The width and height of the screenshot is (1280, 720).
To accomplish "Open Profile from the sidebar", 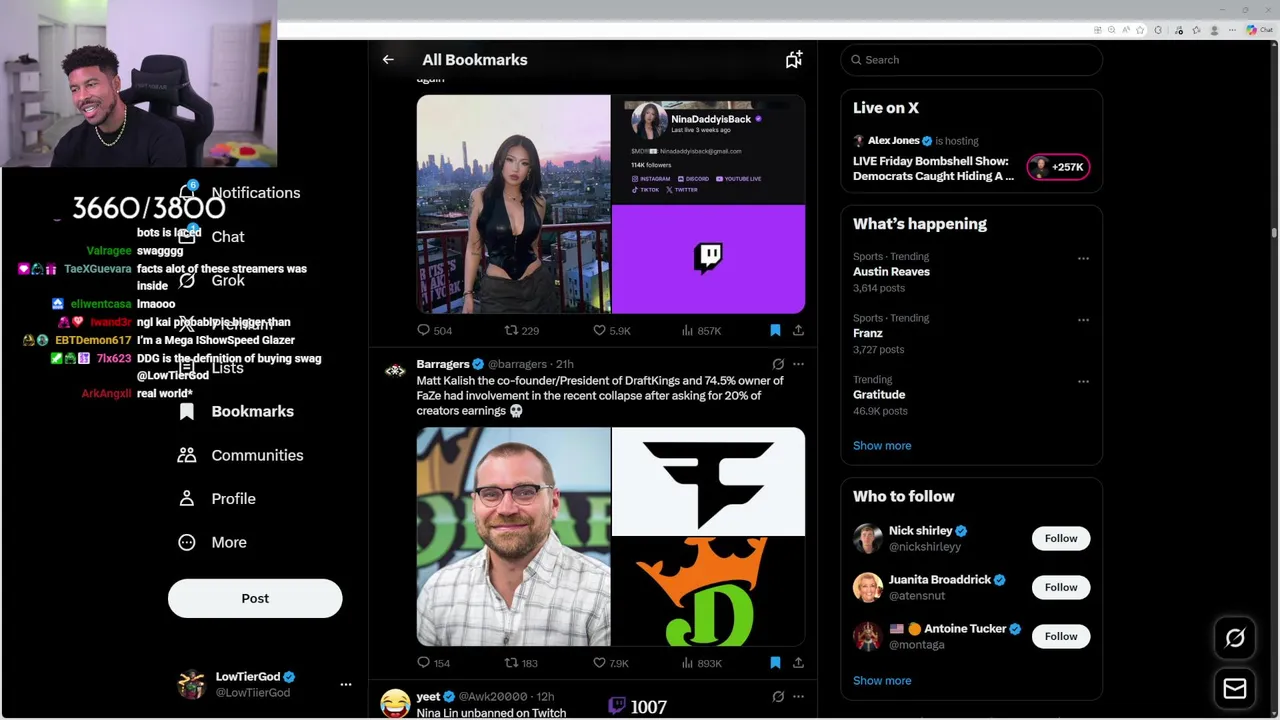I will tap(217, 499).
